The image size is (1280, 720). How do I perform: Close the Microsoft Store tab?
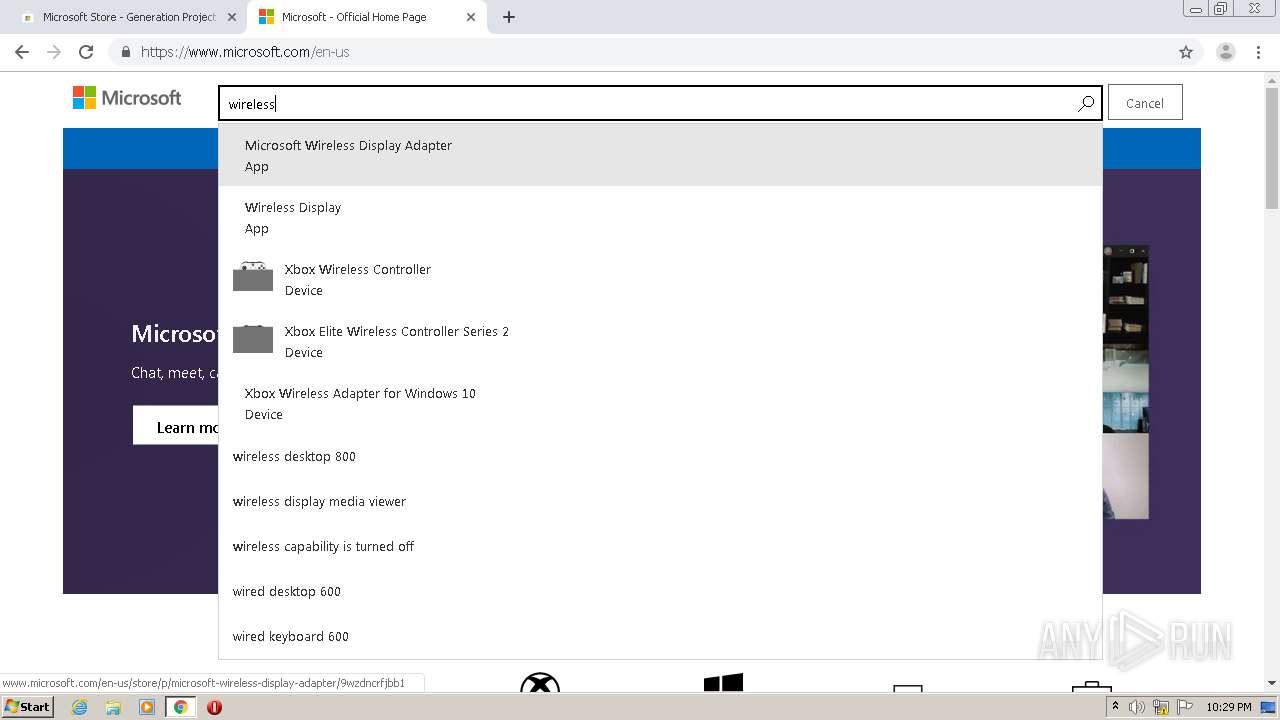tap(232, 17)
